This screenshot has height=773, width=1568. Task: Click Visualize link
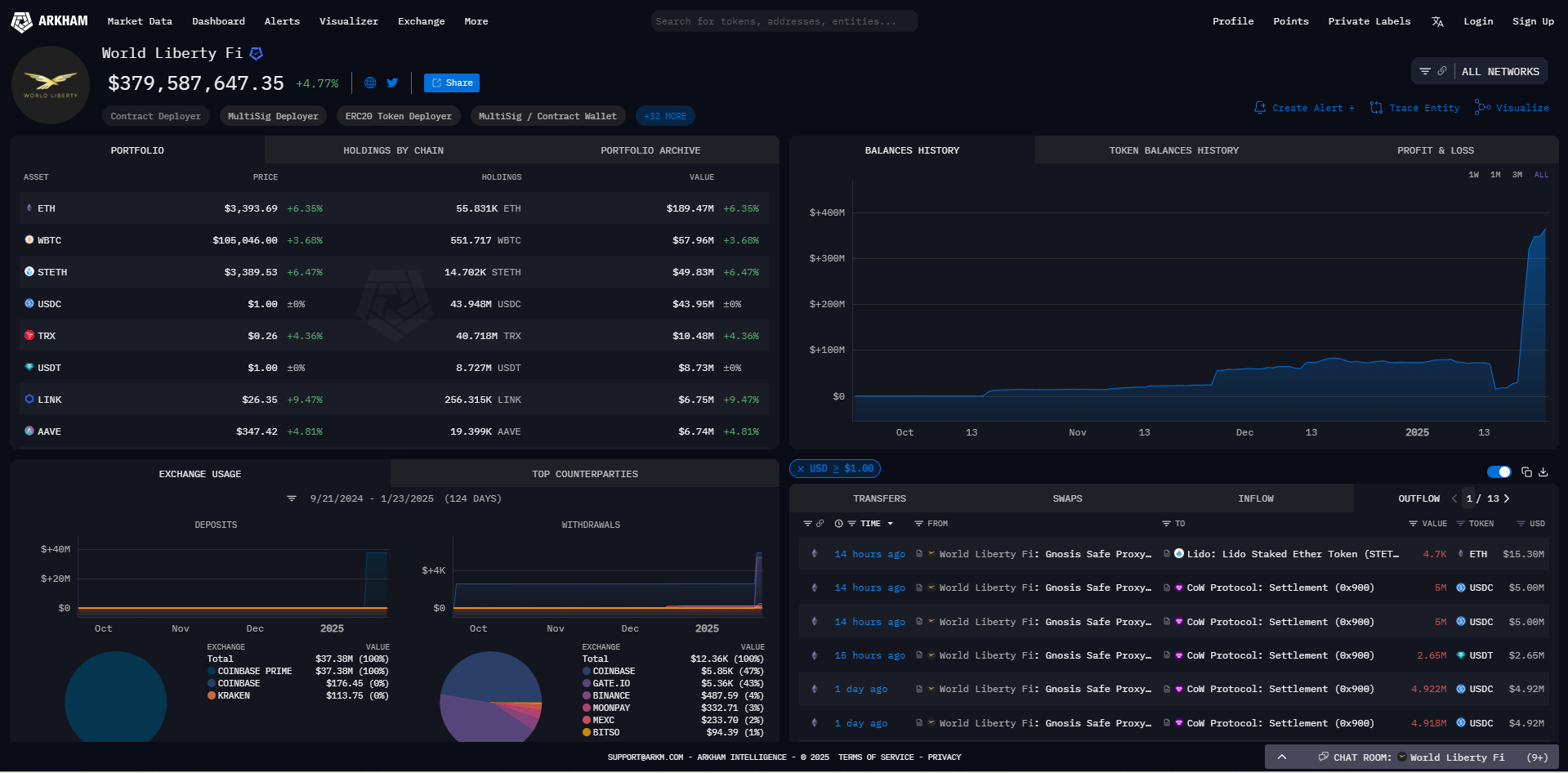[1512, 108]
